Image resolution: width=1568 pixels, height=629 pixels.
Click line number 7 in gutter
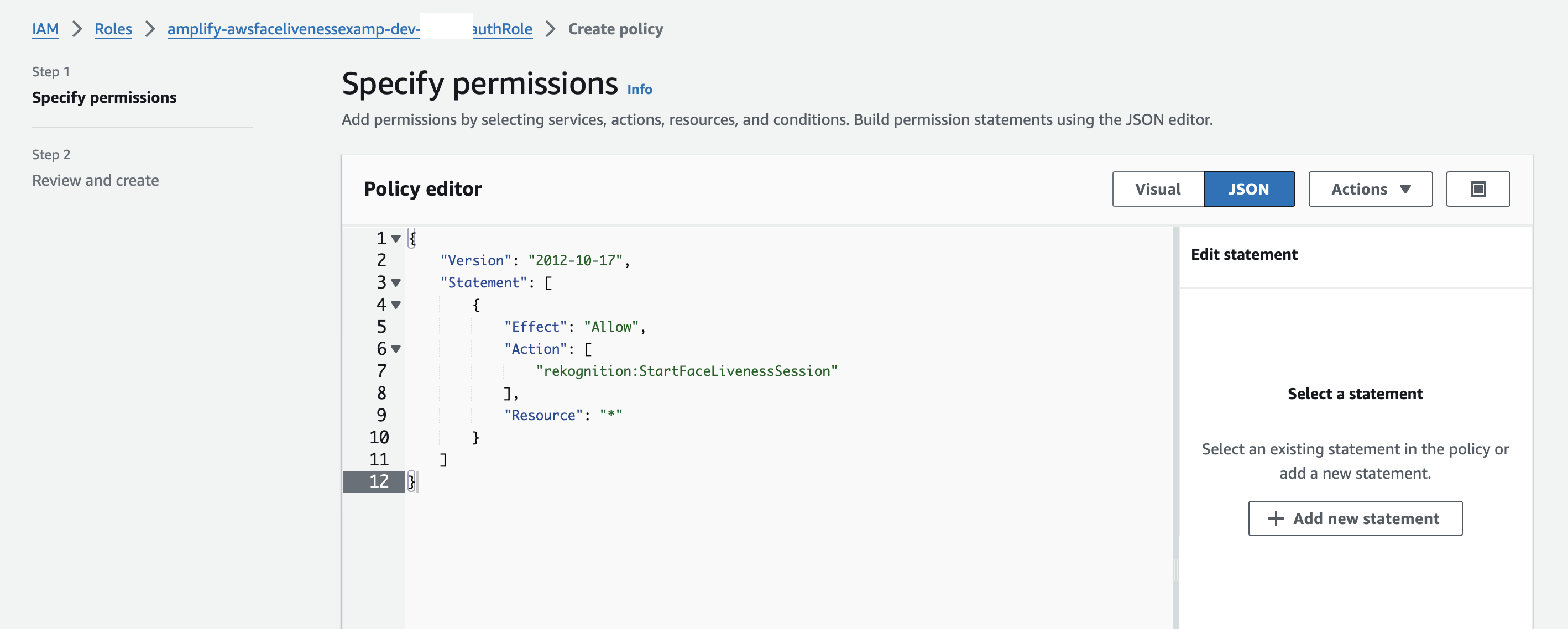pos(381,371)
